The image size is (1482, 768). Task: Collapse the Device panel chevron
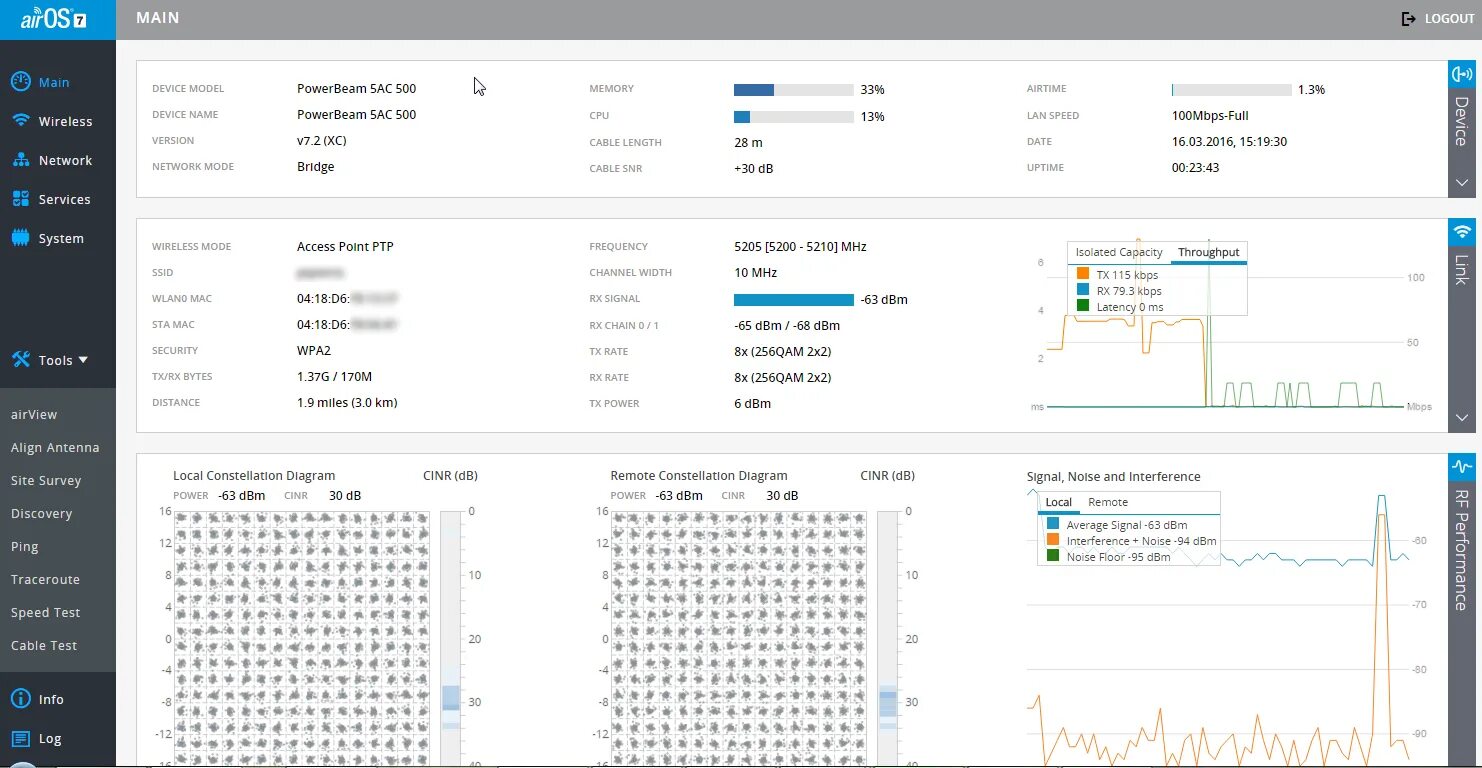(x=1462, y=183)
